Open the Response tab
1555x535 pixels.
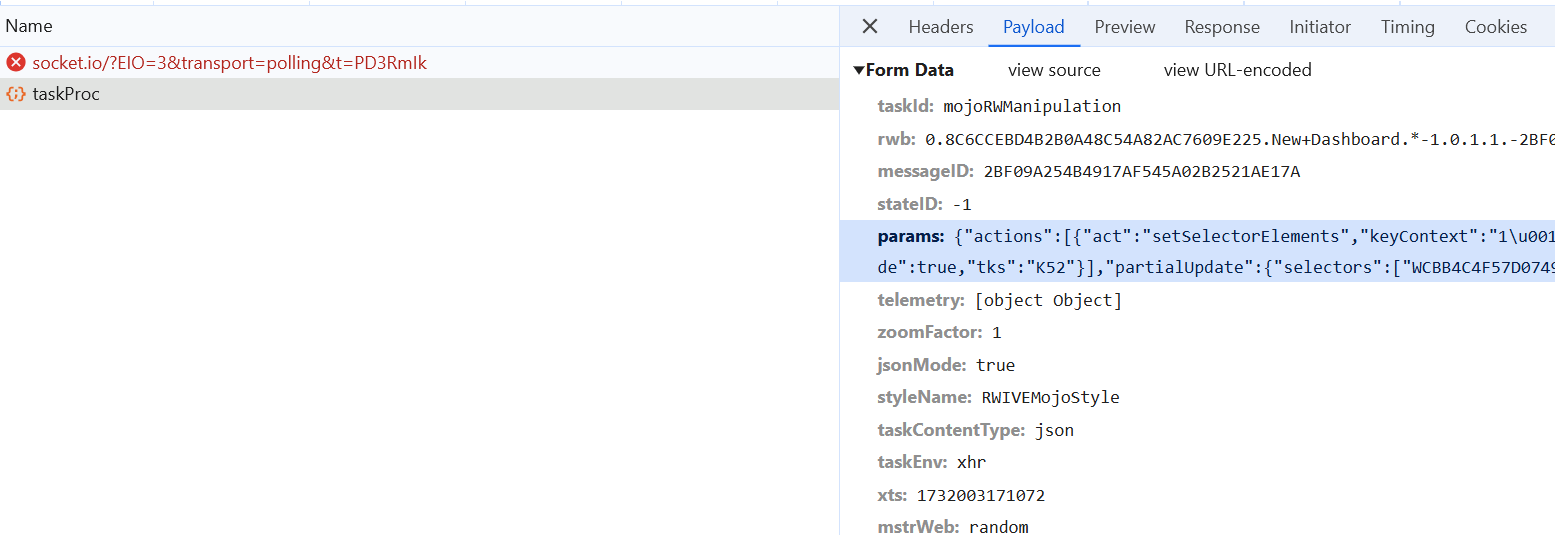pyautogui.click(x=1222, y=27)
